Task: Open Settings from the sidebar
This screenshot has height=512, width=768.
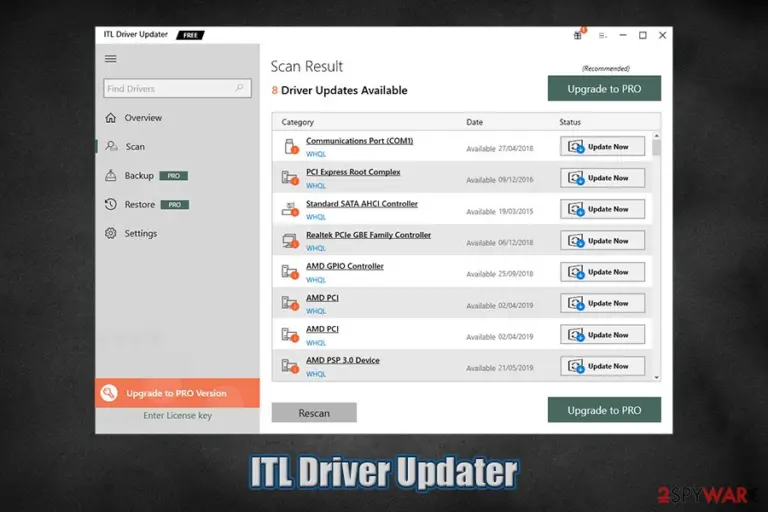Action: (140, 233)
